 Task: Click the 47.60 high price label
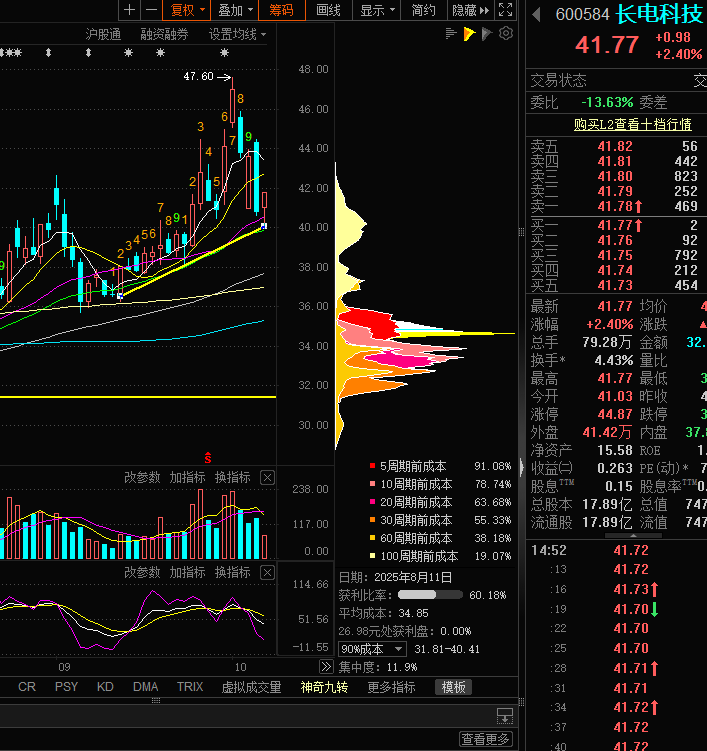click(198, 76)
